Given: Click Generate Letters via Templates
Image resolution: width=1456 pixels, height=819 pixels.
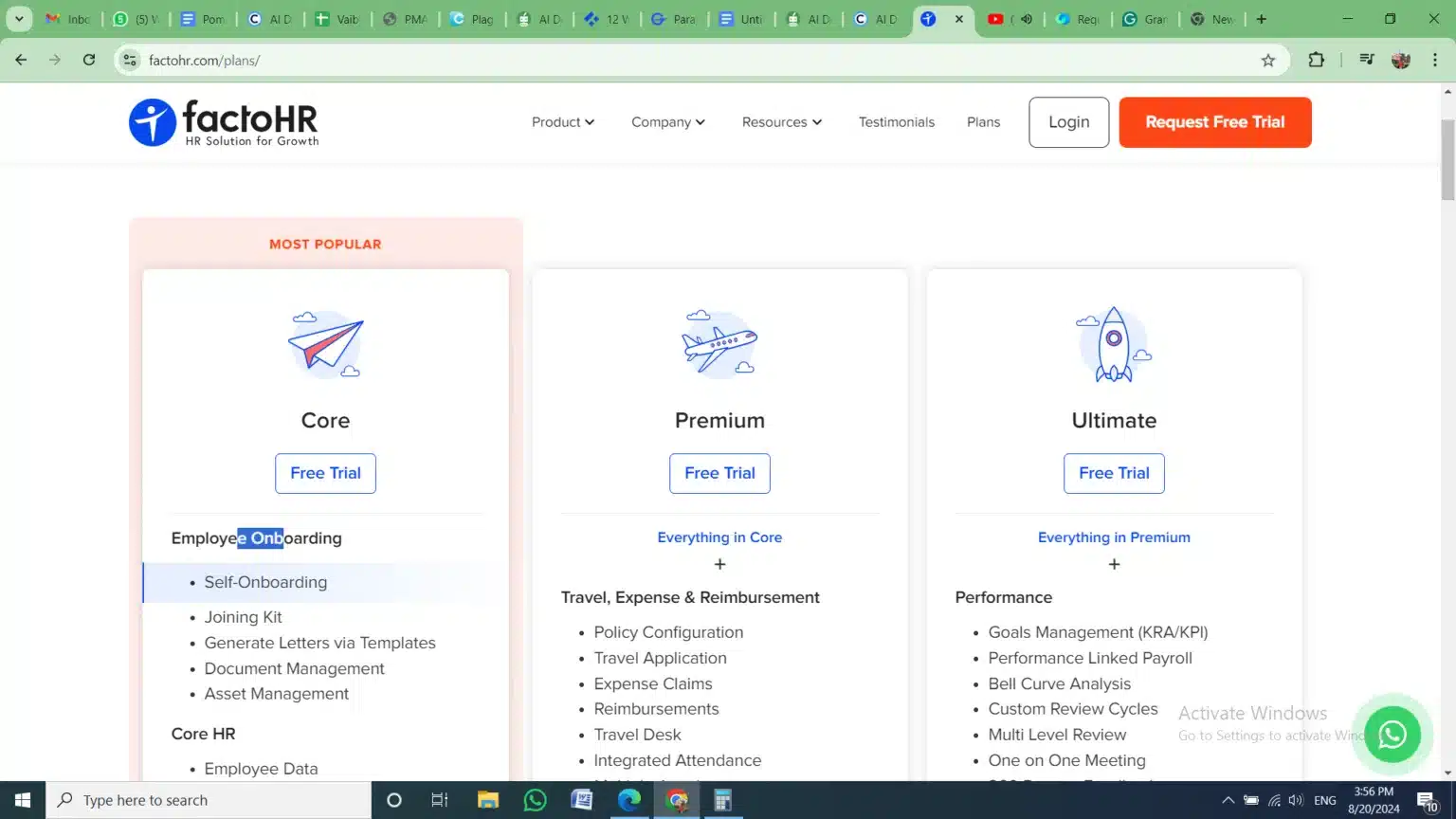Looking at the screenshot, I should 319,643.
